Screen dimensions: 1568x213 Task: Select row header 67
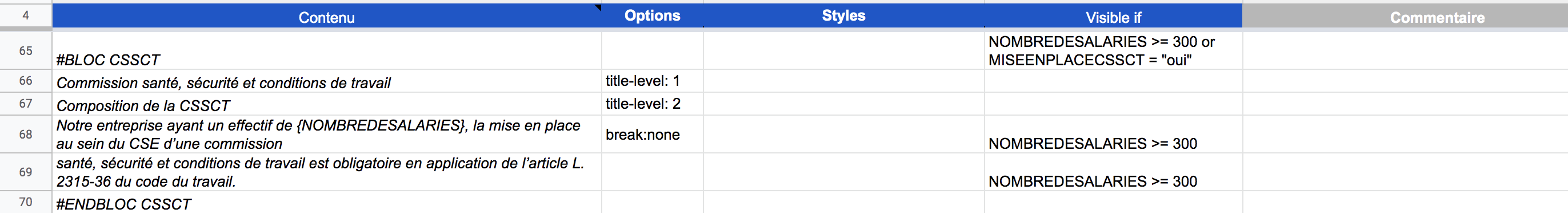coord(26,104)
